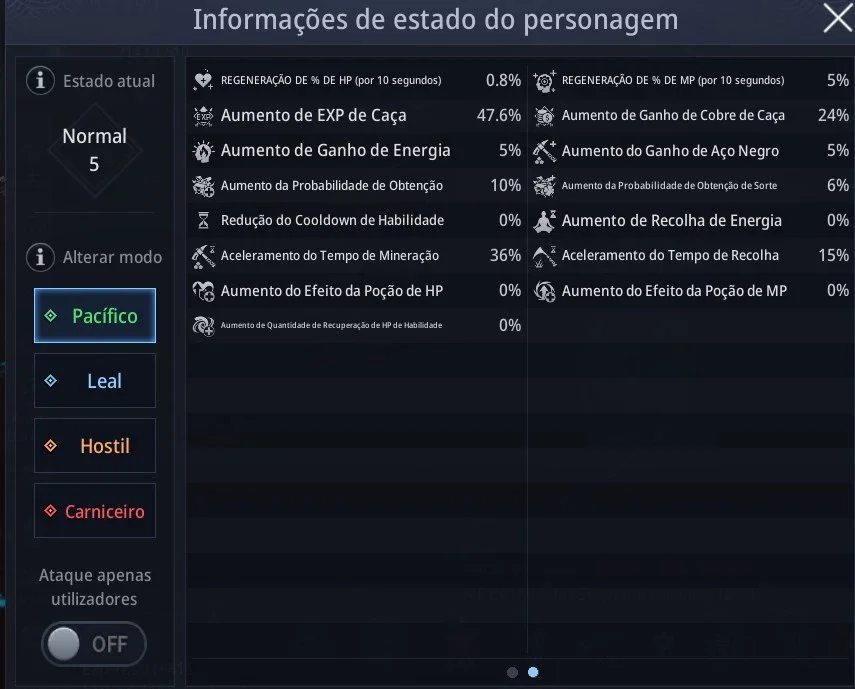This screenshot has height=689, width=855.
Task: Close the character status window
Action: (x=838, y=19)
